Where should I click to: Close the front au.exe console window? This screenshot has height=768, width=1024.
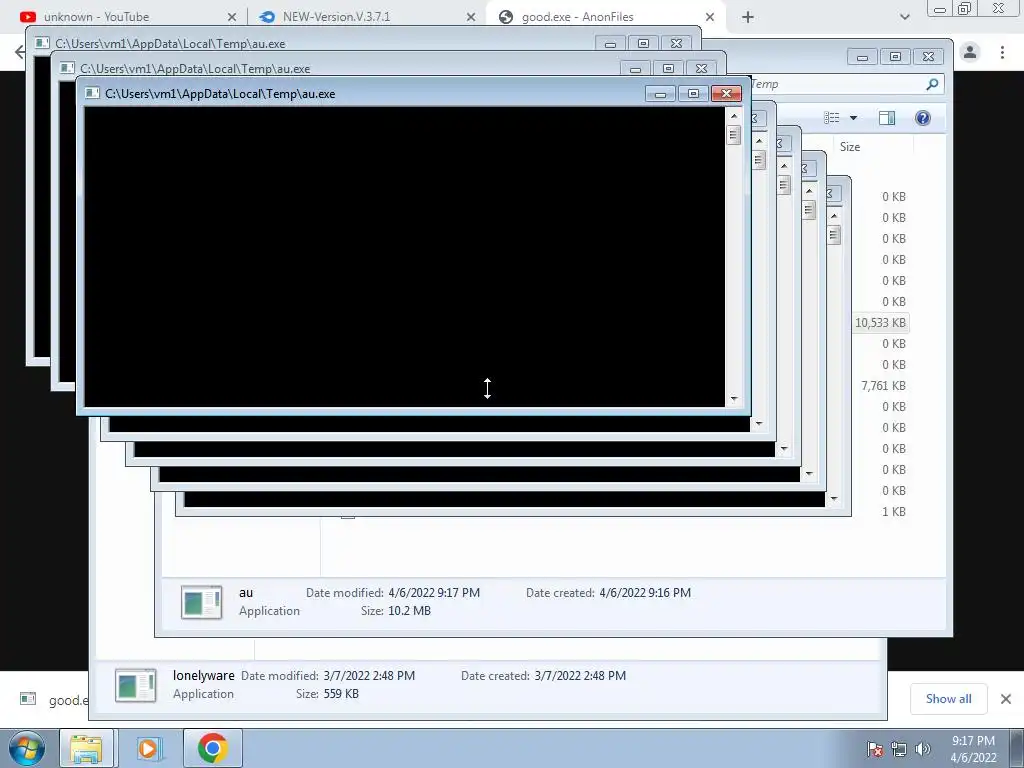[x=726, y=94]
